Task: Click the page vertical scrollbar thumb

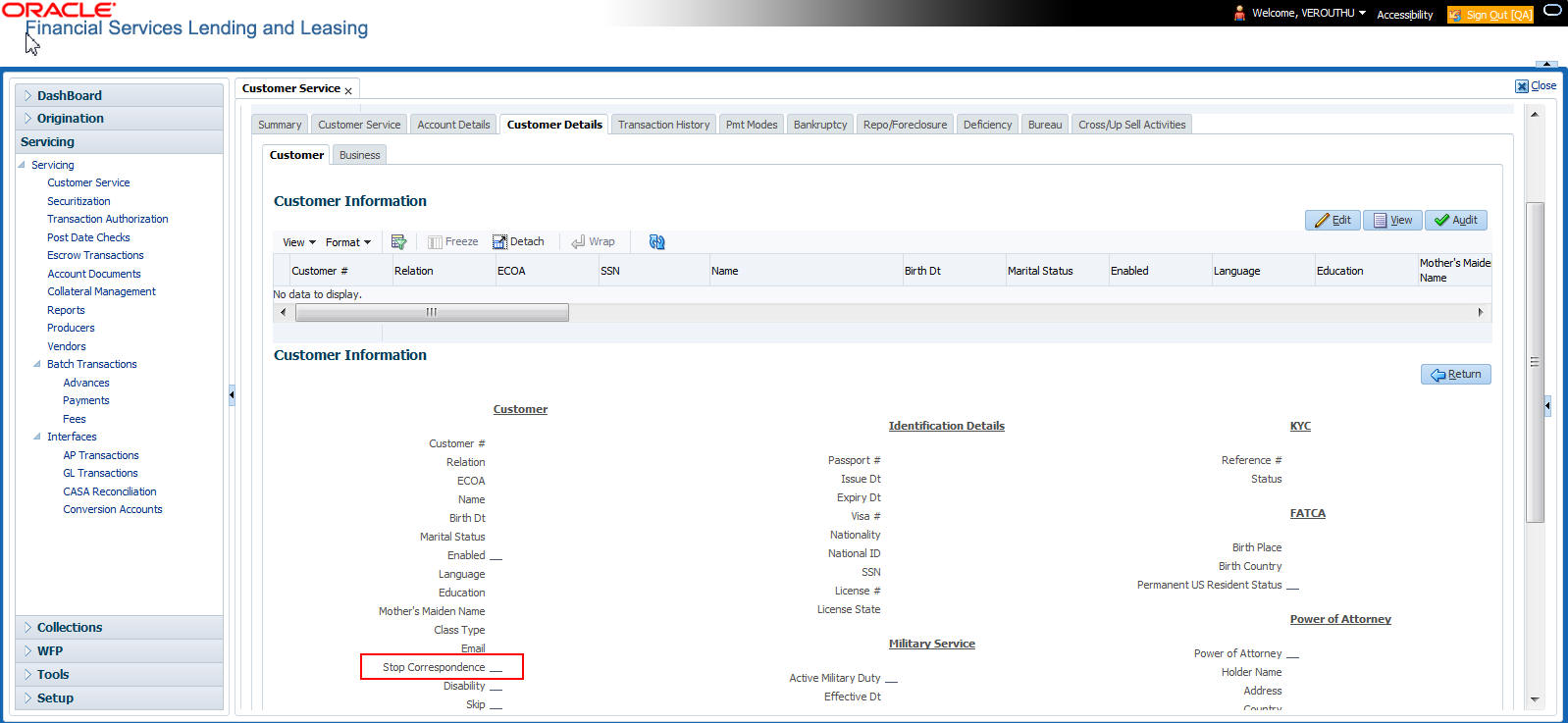Action: tap(1535, 362)
